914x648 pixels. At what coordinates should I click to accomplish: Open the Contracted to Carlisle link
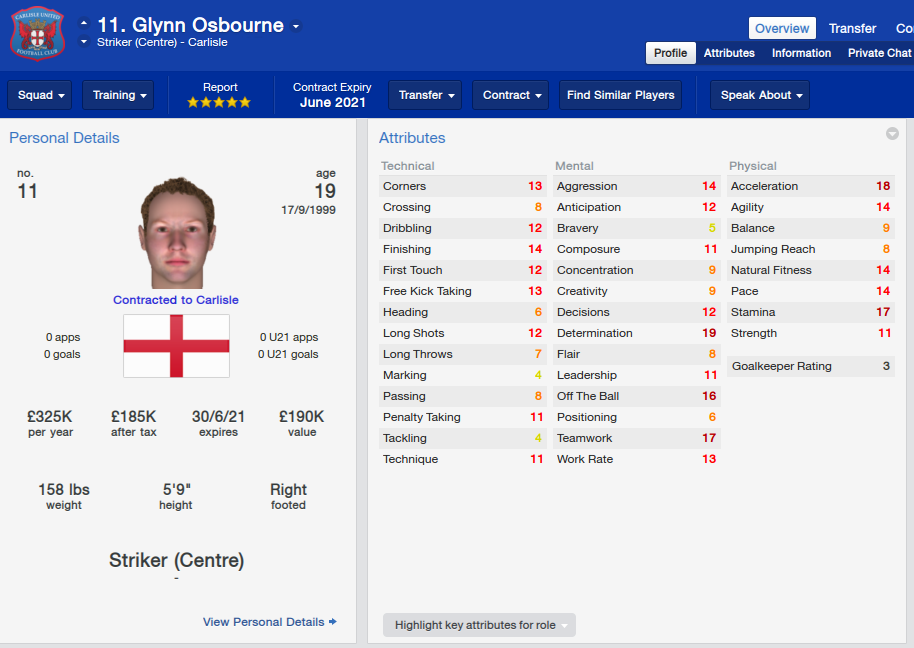coord(176,300)
